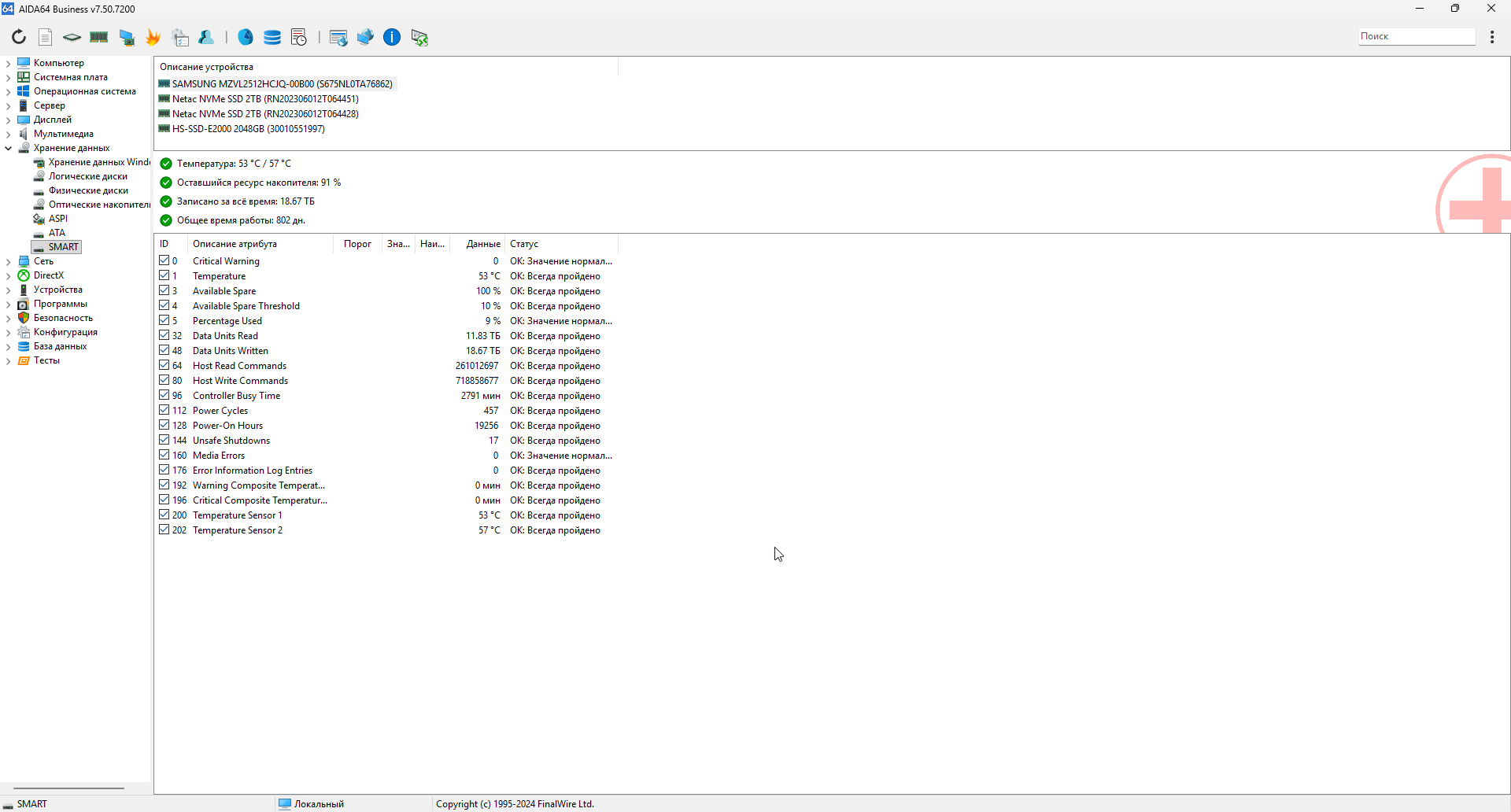Screen dimensions: 1511x812
Task: Expand the Устройства tree node
Action: point(8,290)
